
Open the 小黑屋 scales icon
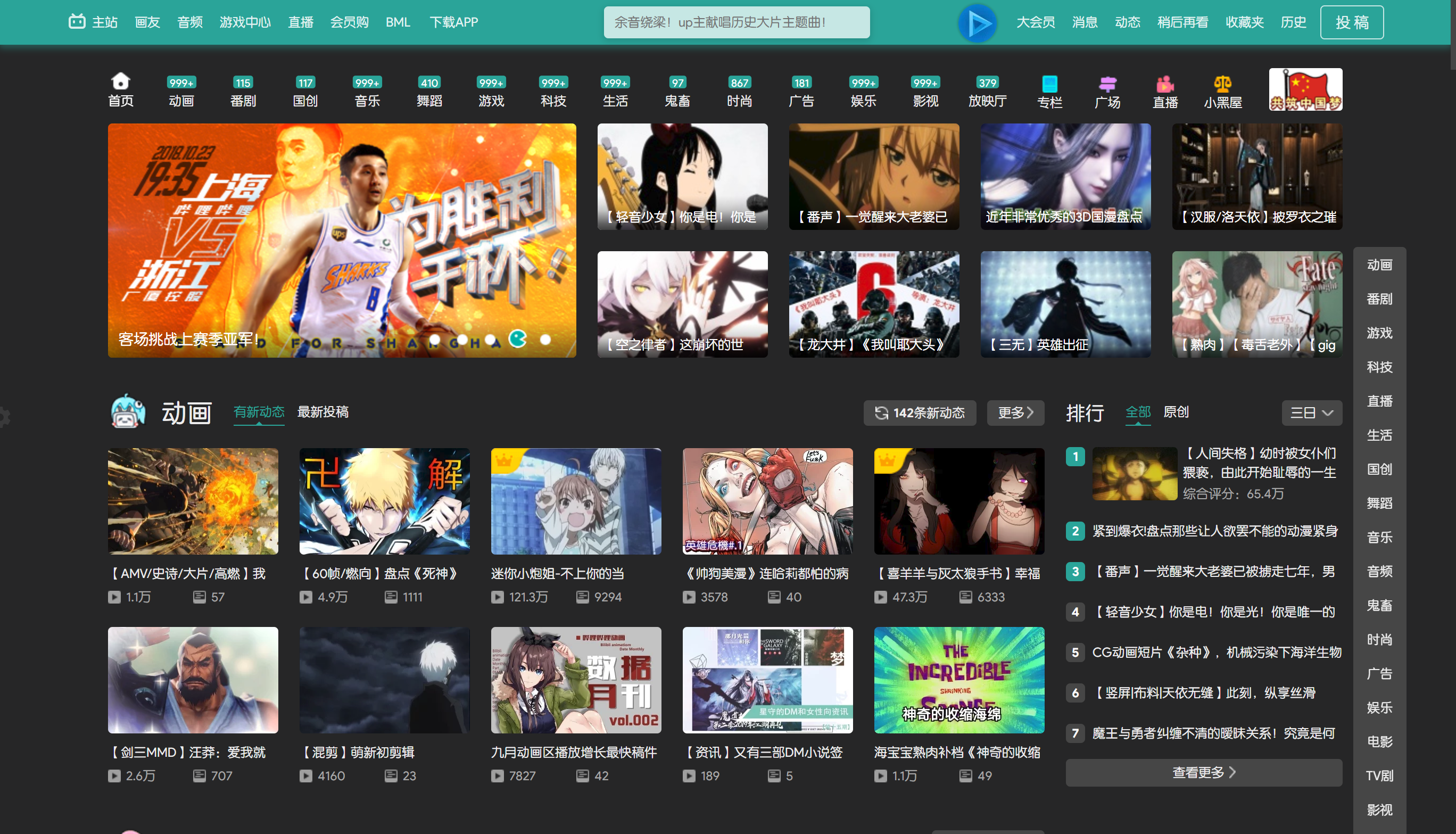pos(1222,84)
